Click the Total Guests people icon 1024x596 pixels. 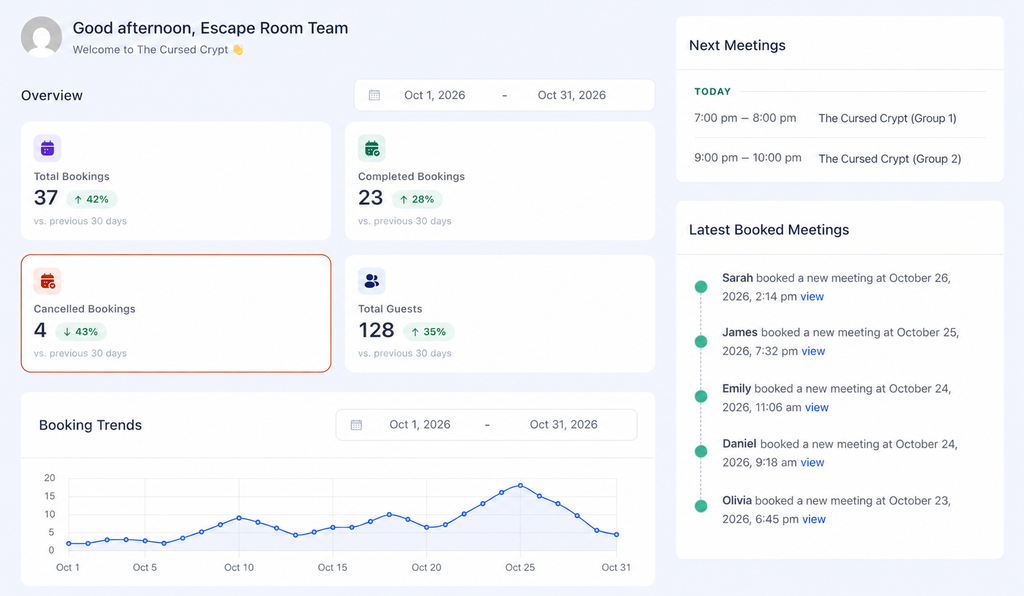click(372, 281)
